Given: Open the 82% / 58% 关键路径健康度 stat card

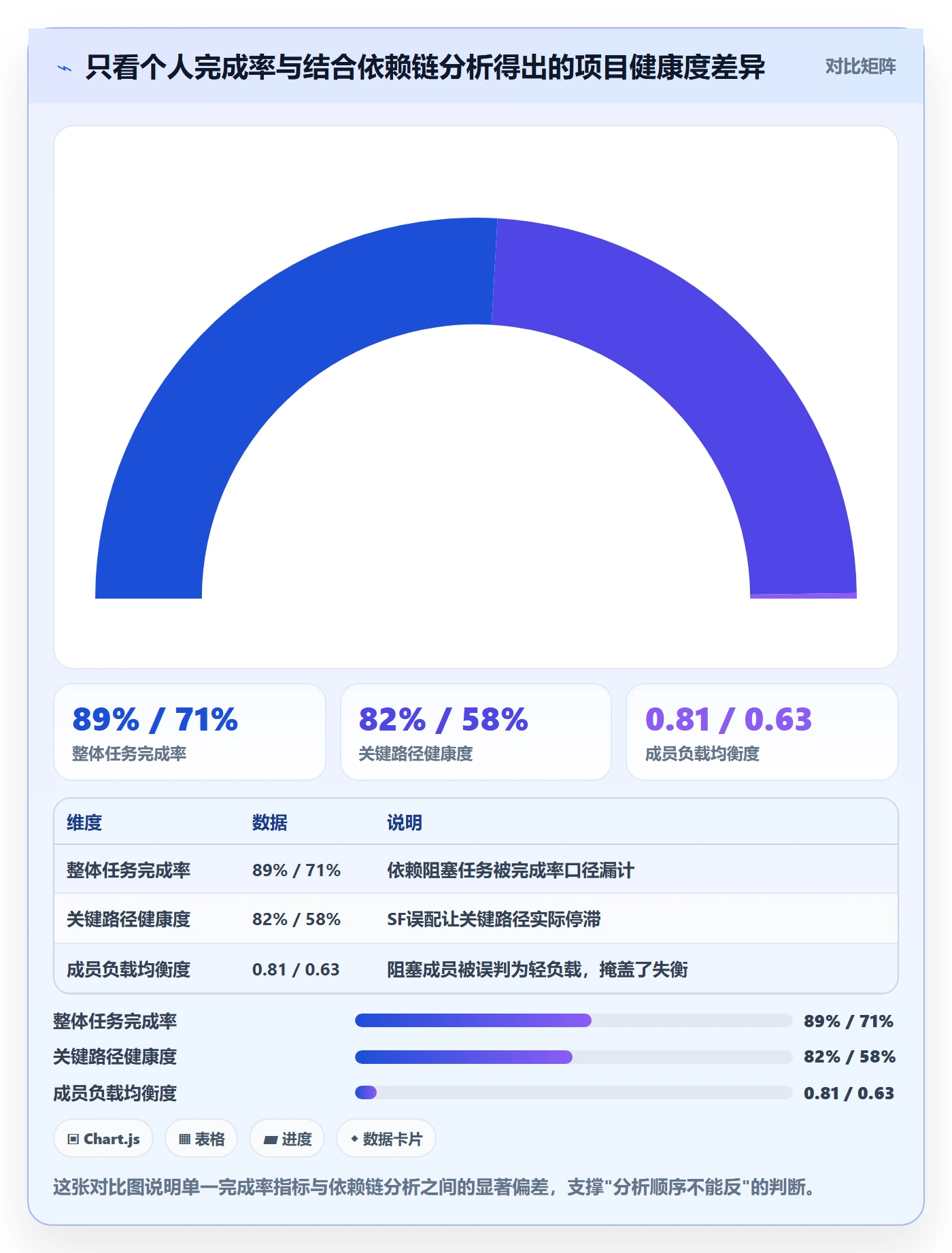Looking at the screenshot, I should click(476, 732).
